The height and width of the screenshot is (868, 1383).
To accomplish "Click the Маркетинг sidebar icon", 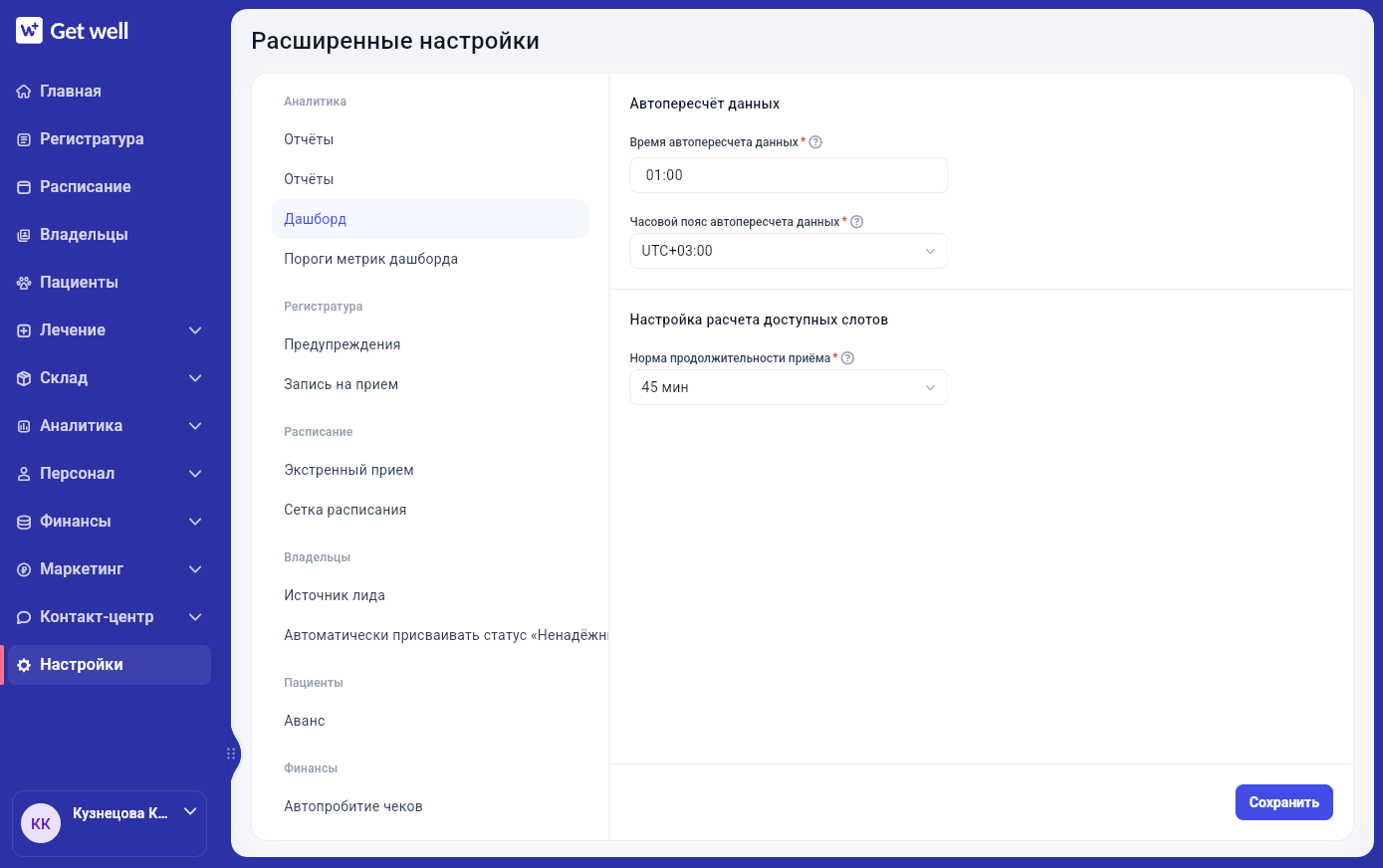I will coord(24,569).
